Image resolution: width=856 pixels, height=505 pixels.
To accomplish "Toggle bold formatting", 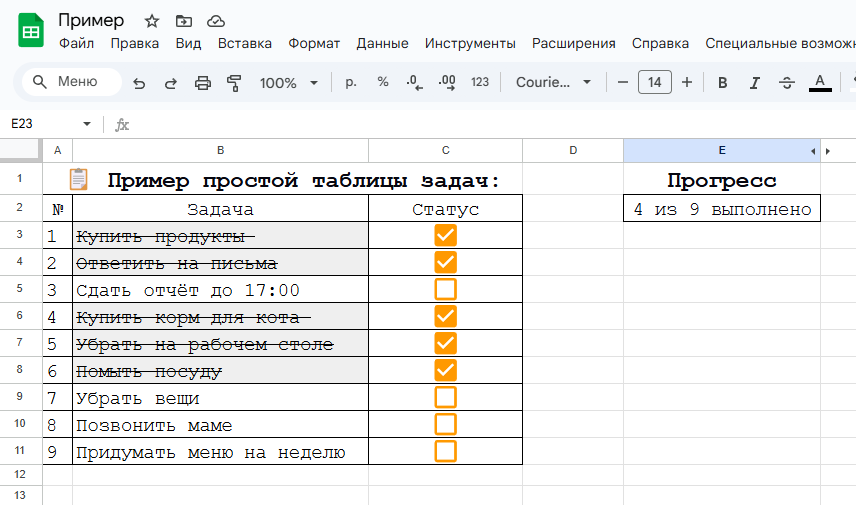I will point(722,83).
